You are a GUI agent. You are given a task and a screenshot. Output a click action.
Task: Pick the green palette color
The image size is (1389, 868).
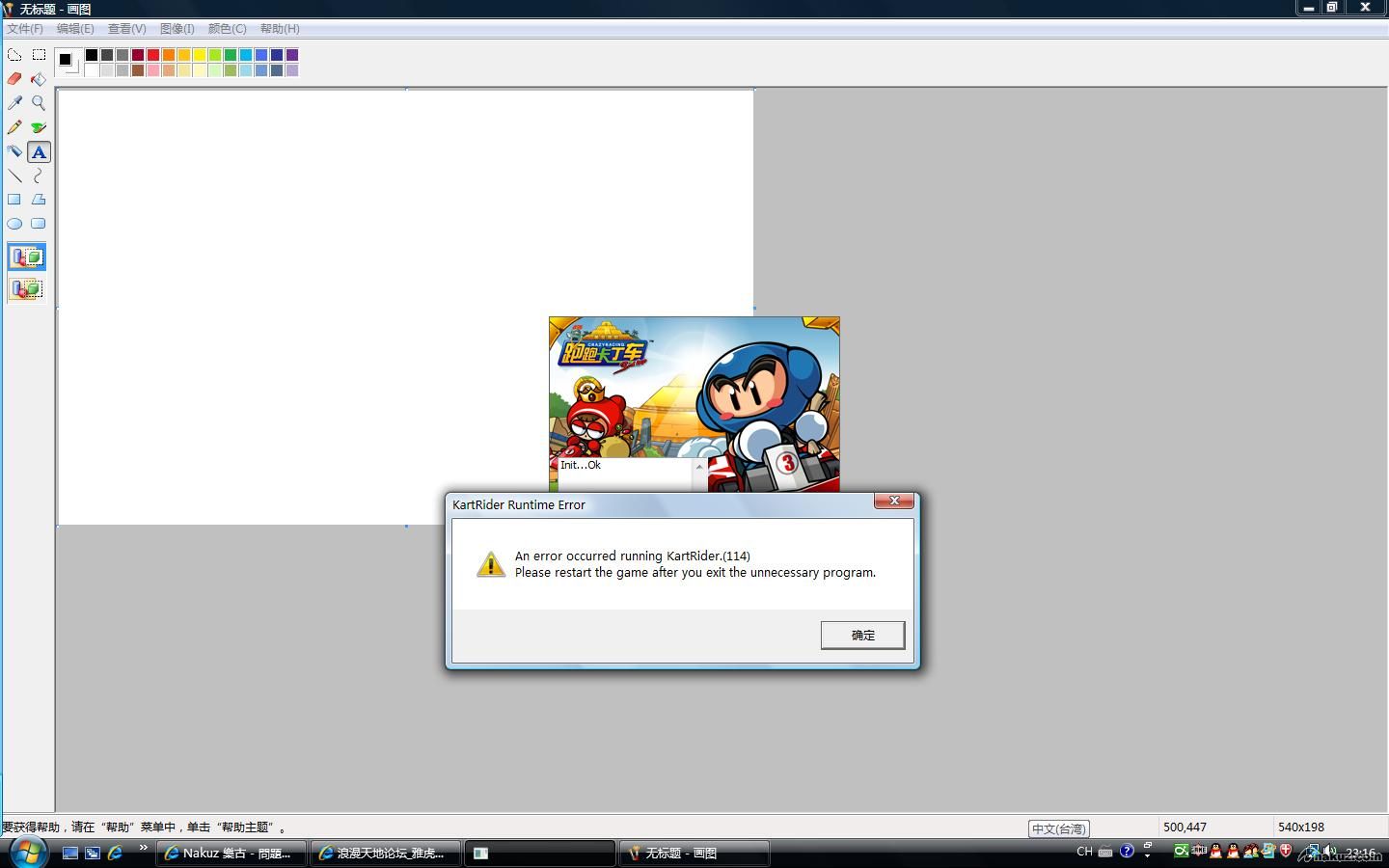[231, 55]
